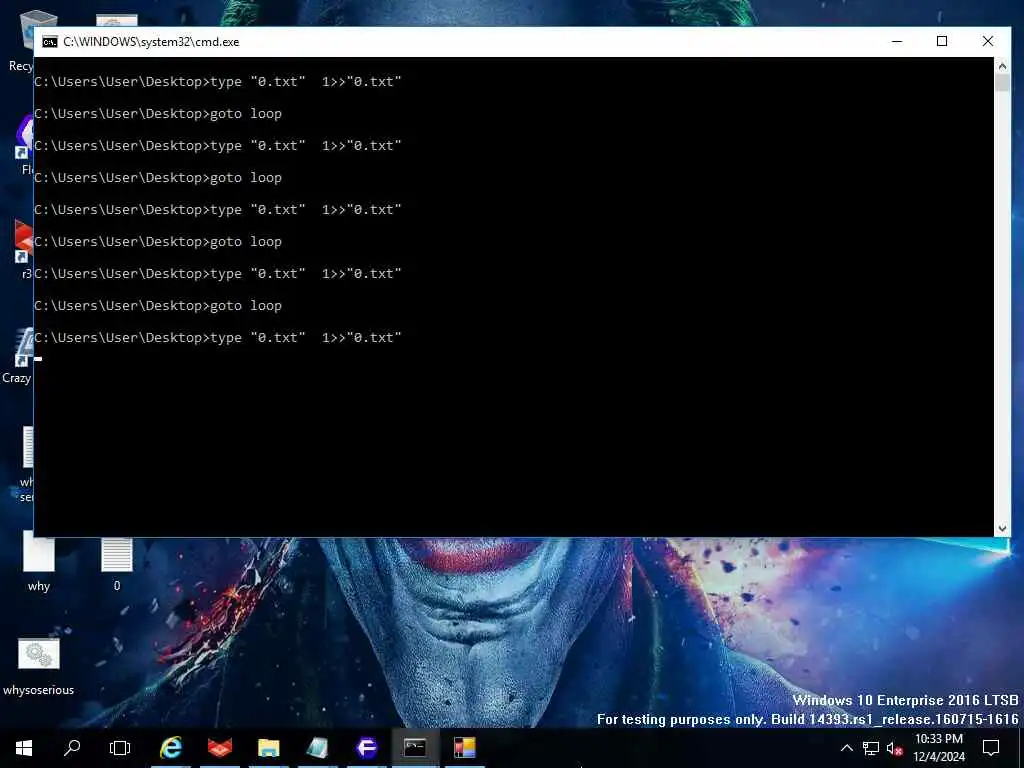Click the cmd scrollbar up arrow
This screenshot has width=1024, height=768.
point(1002,66)
